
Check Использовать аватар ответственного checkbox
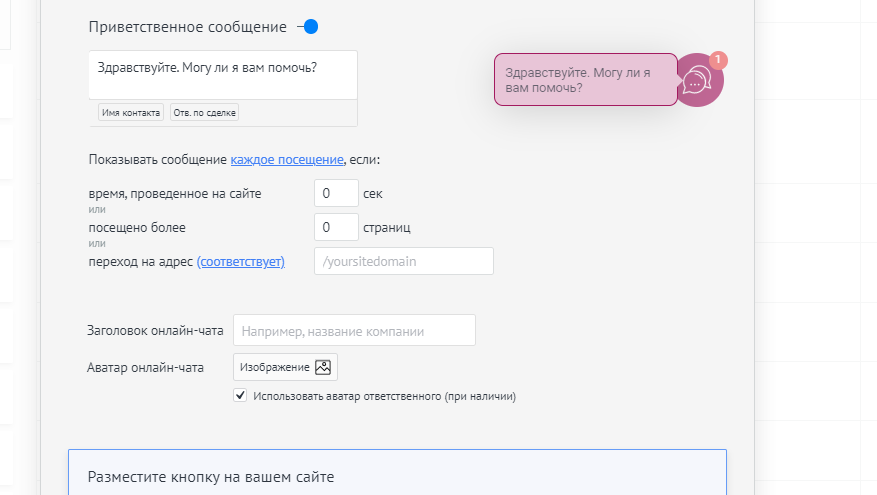click(240, 395)
